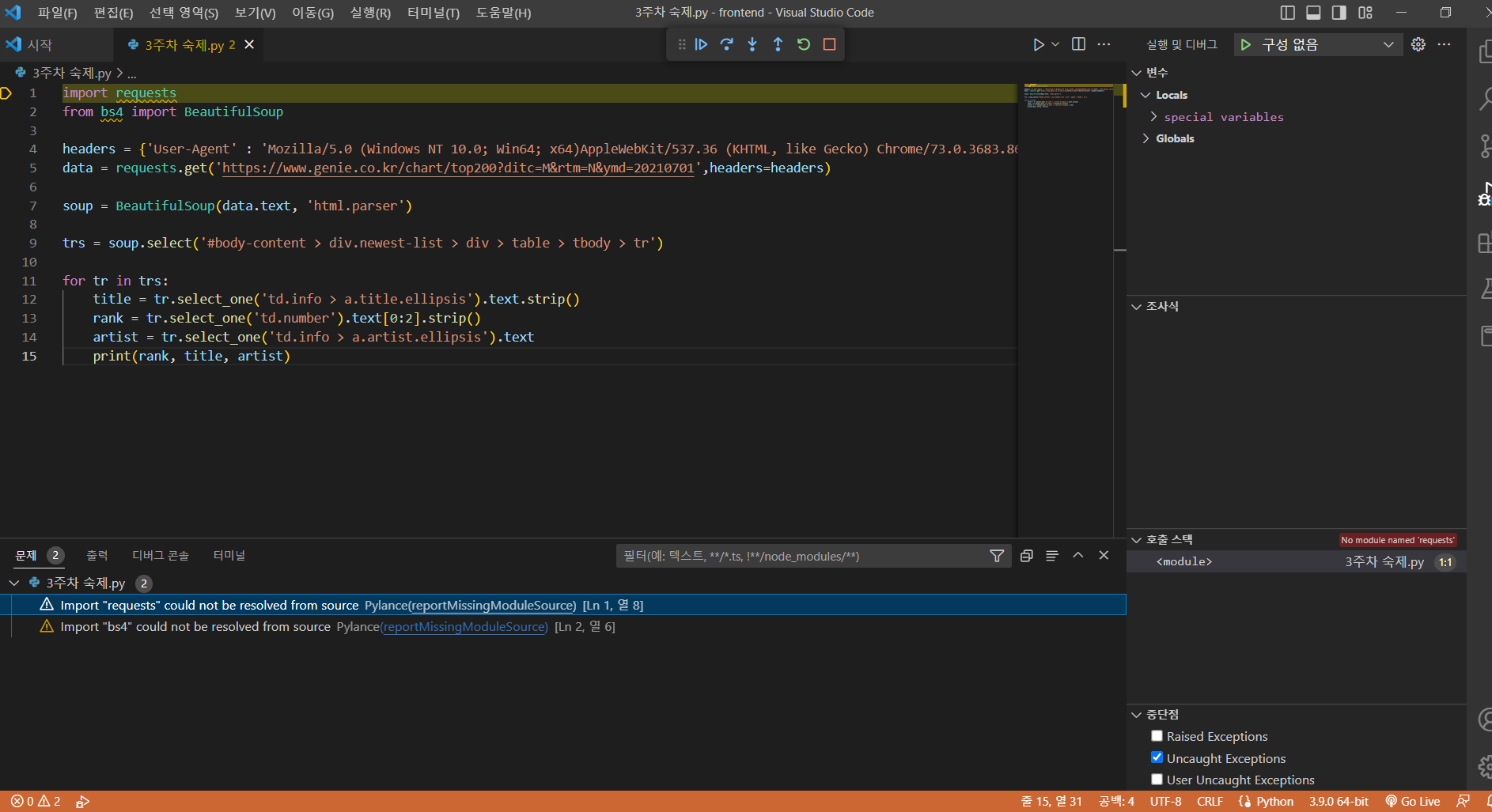The height and width of the screenshot is (812, 1492).
Task: Grab the debug toolbar drag handle
Action: (x=681, y=44)
